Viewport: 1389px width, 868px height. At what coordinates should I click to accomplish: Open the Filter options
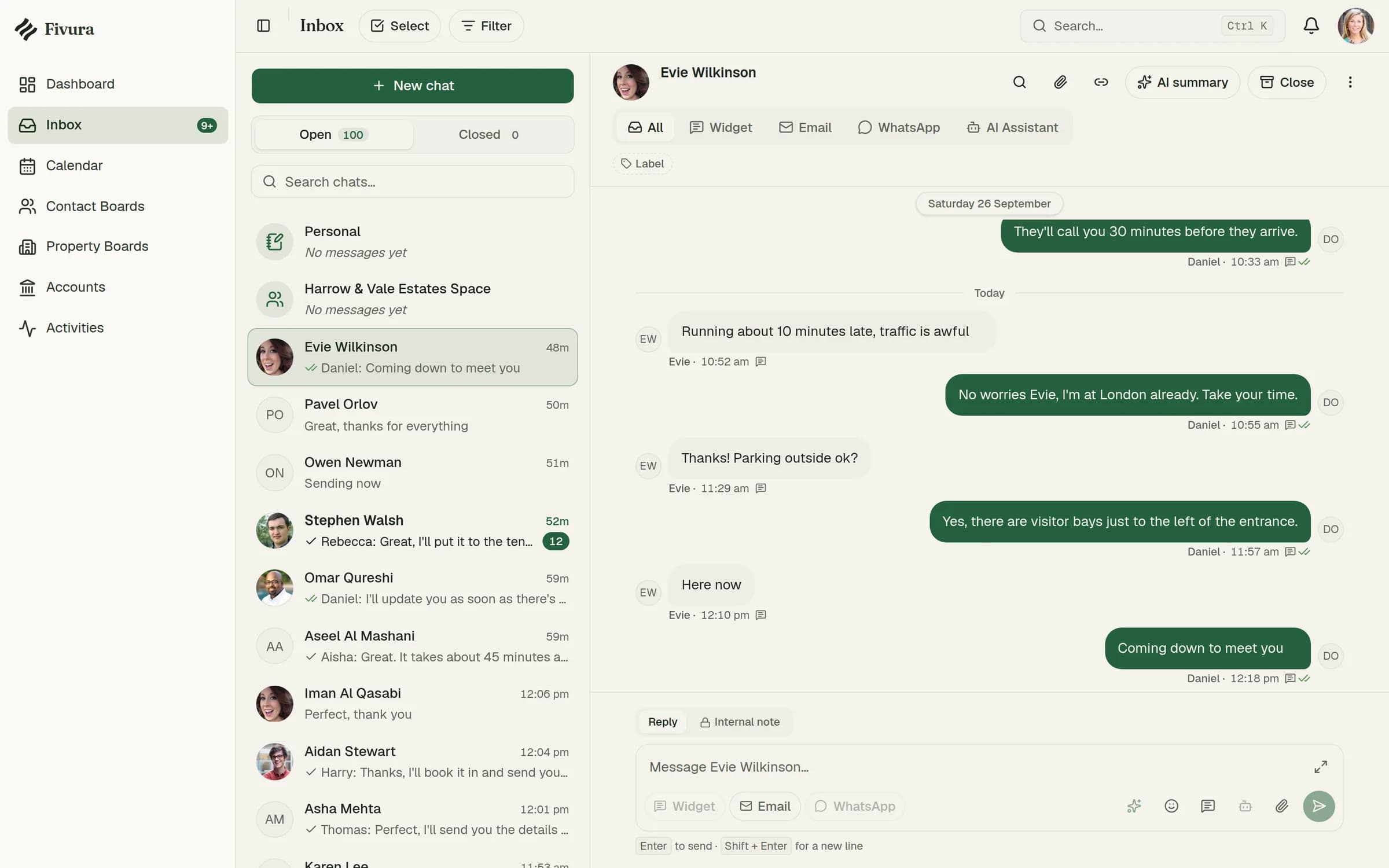[486, 25]
